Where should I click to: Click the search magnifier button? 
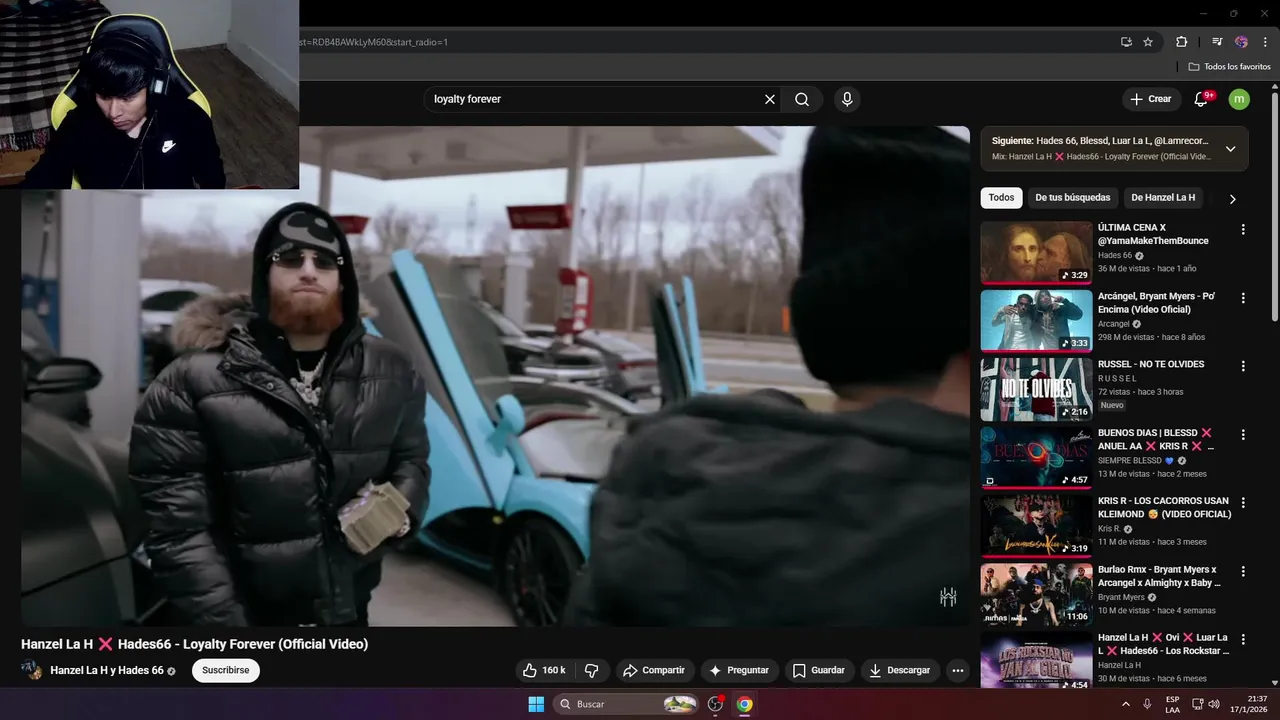pos(802,99)
